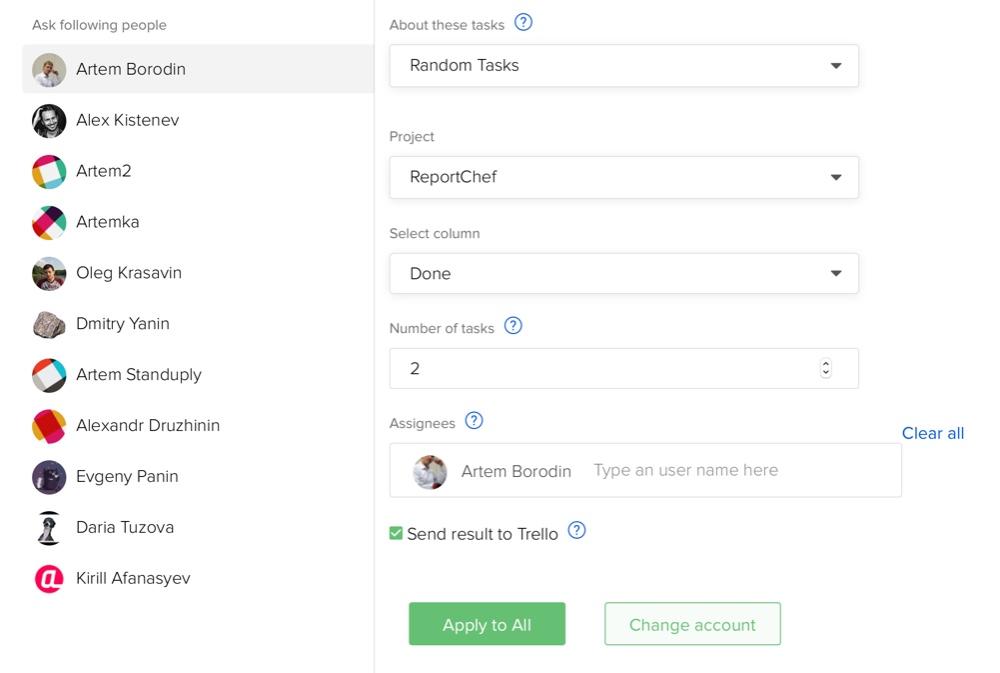The width and height of the screenshot is (1000, 673).
Task: Open the Assignees help question mark
Action: pos(474,421)
